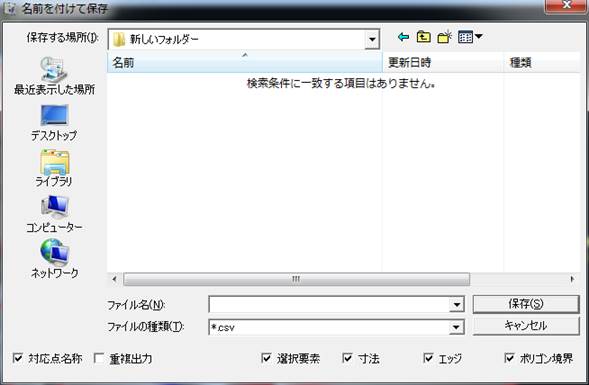Uncheck the 選択要素 checkbox
589x385 pixels.
266,358
